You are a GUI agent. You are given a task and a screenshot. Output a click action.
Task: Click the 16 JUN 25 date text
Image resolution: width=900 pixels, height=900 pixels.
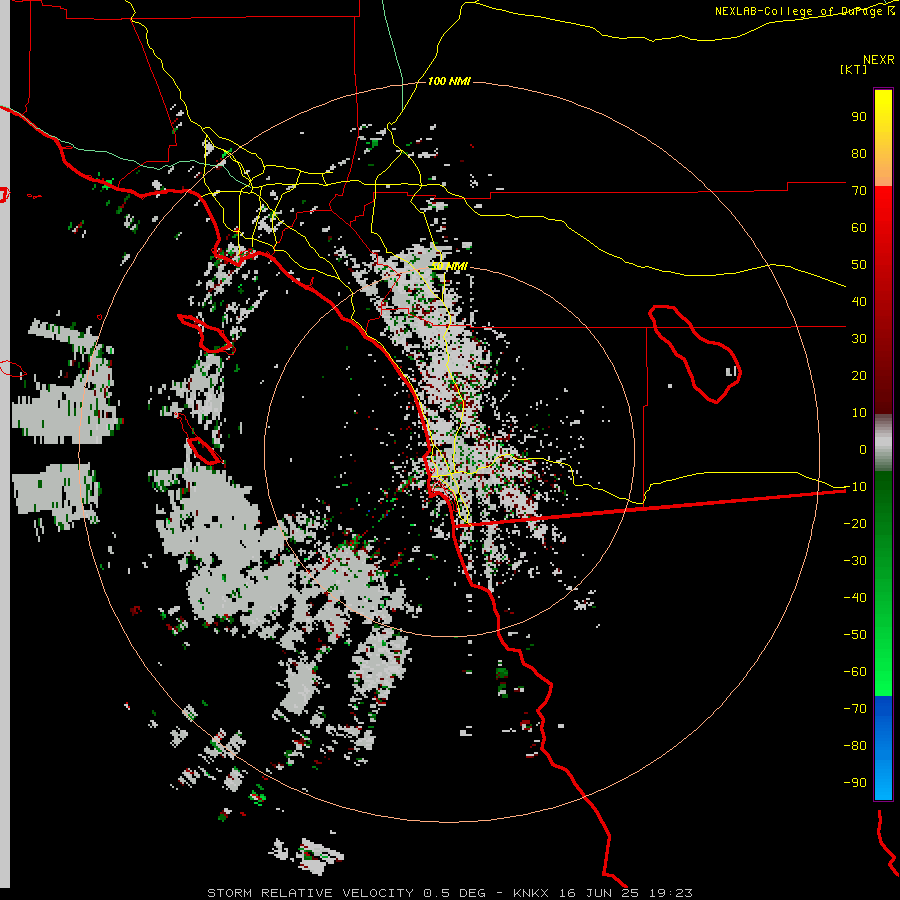pos(599,893)
